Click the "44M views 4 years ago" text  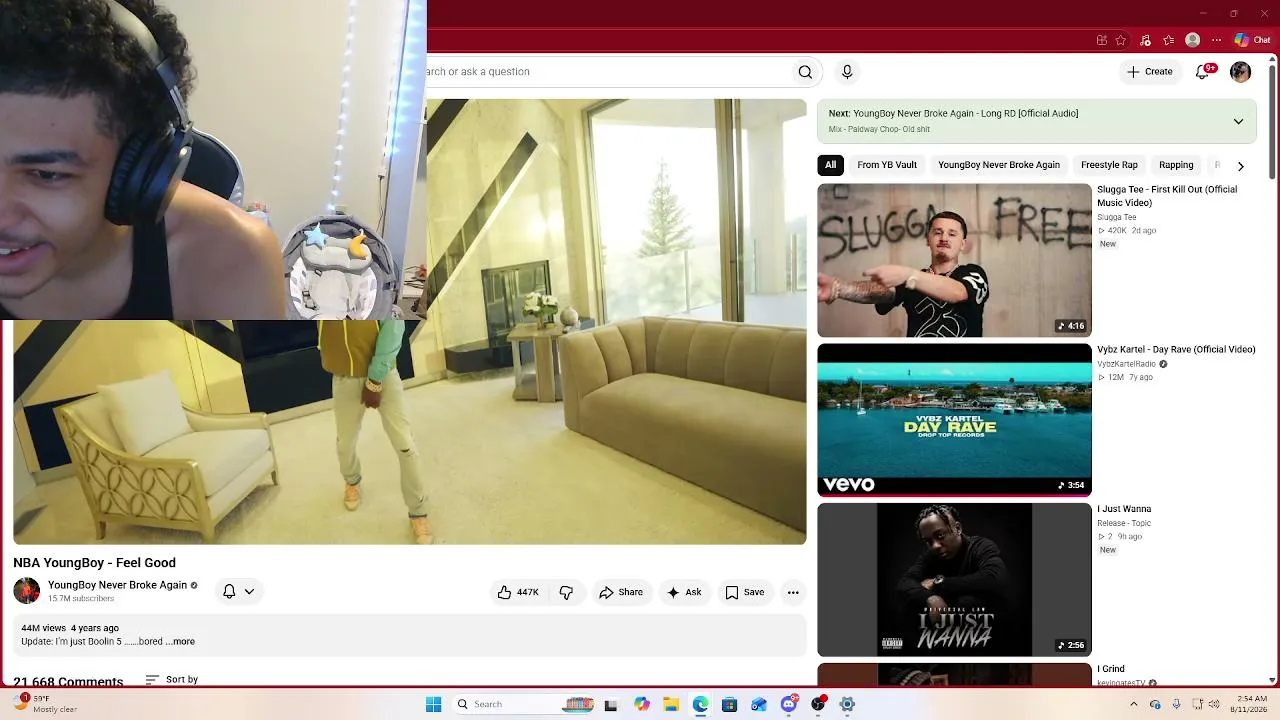click(70, 628)
